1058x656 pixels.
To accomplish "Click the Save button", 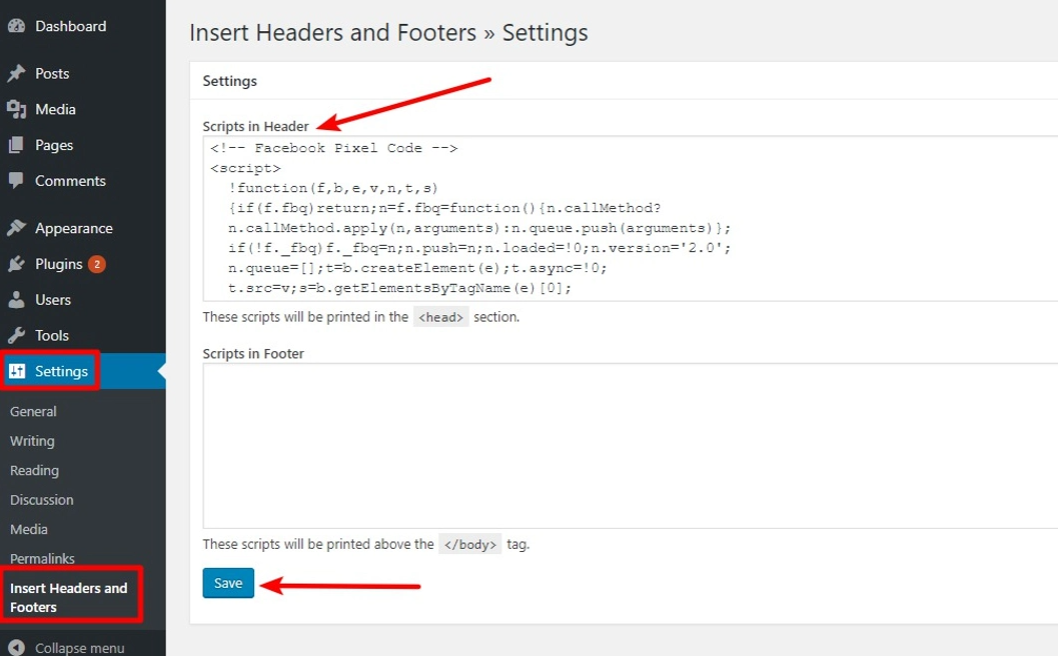I will pos(228,583).
